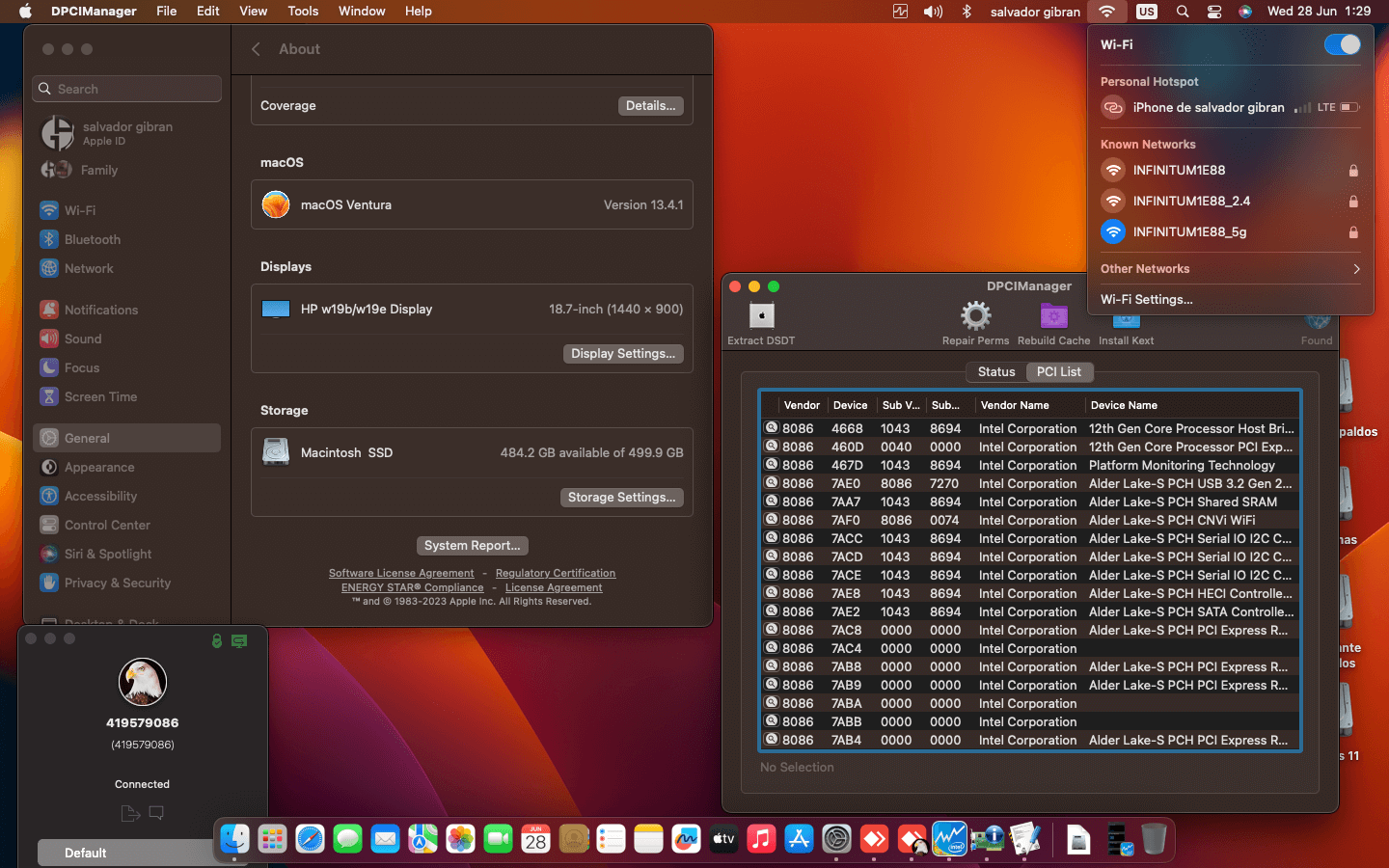Open the Edit menu

click(x=208, y=12)
